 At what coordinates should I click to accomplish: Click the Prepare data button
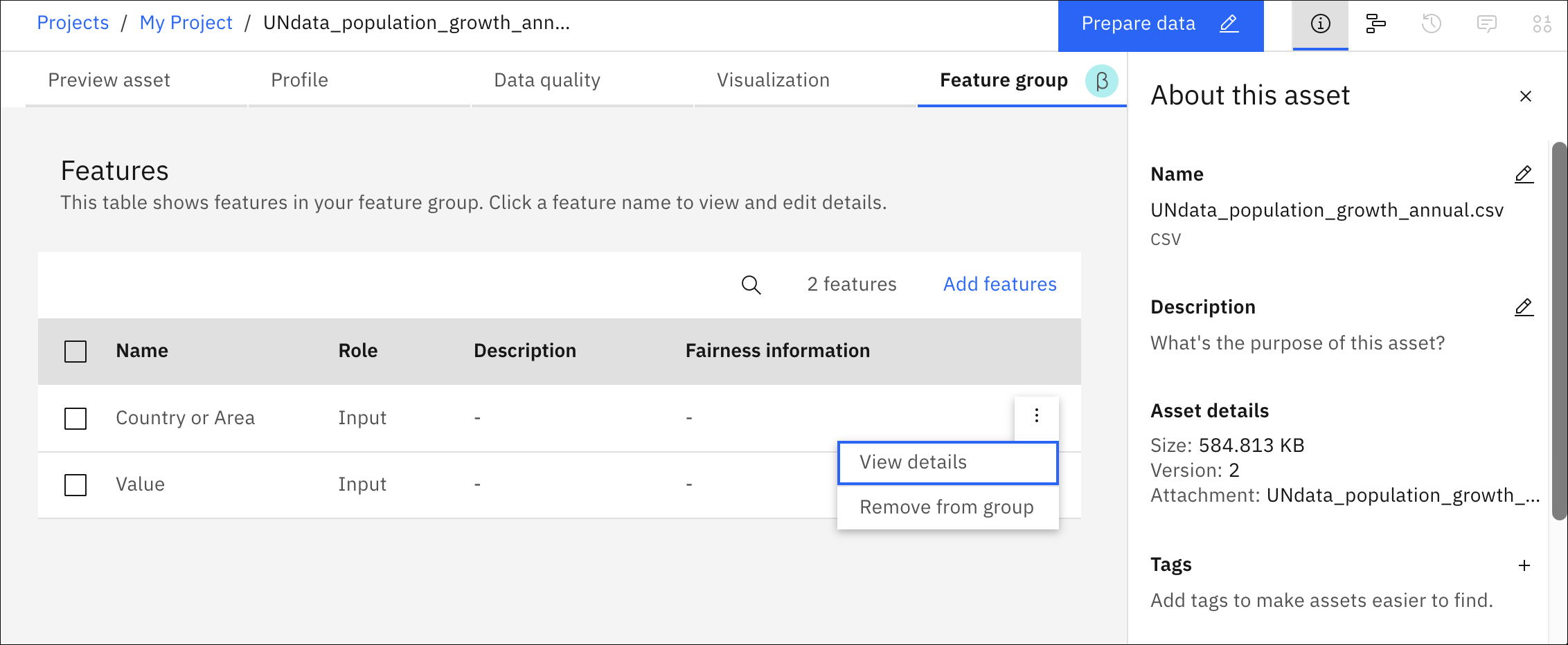point(1161,26)
